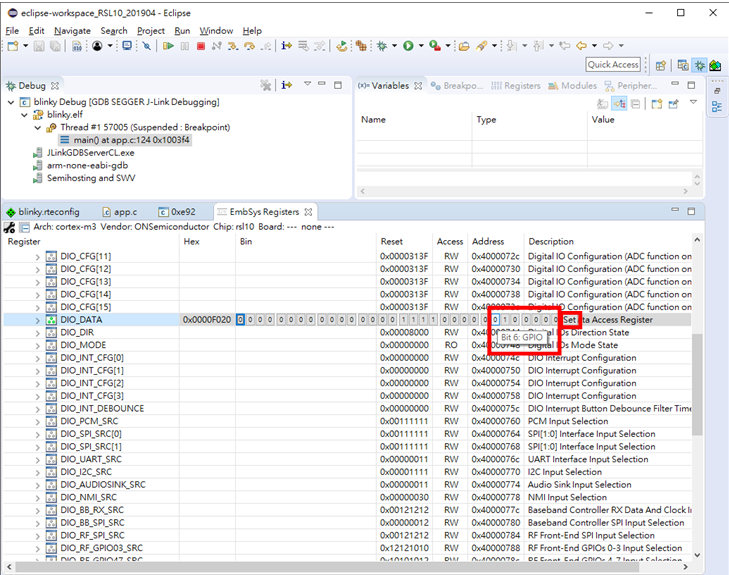Viewport: 729px width, 575px height.
Task: Open the Breakpoints view tab
Action: point(456,86)
